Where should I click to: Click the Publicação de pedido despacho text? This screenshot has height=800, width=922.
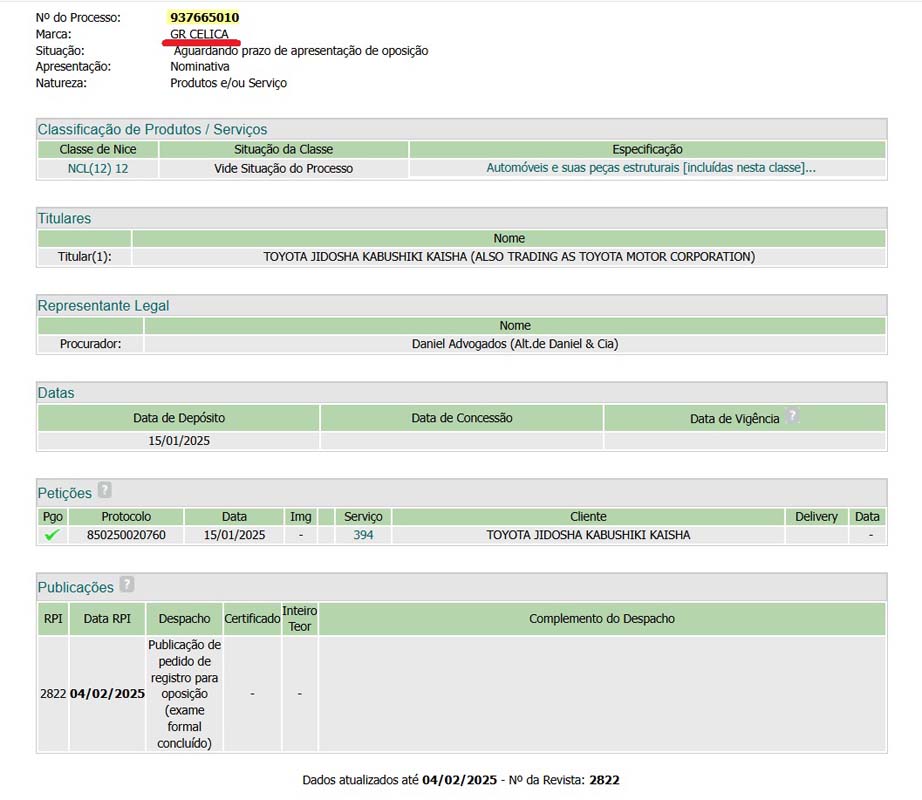pos(184,693)
